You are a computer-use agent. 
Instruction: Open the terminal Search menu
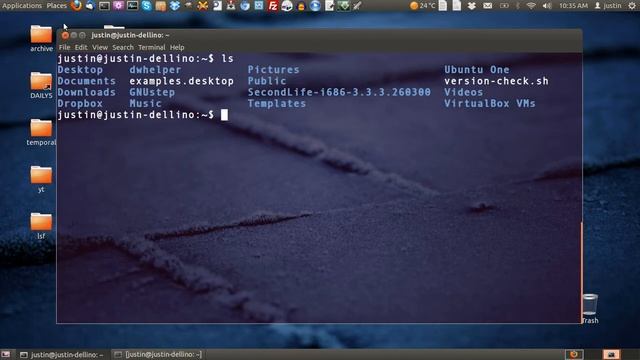point(123,47)
